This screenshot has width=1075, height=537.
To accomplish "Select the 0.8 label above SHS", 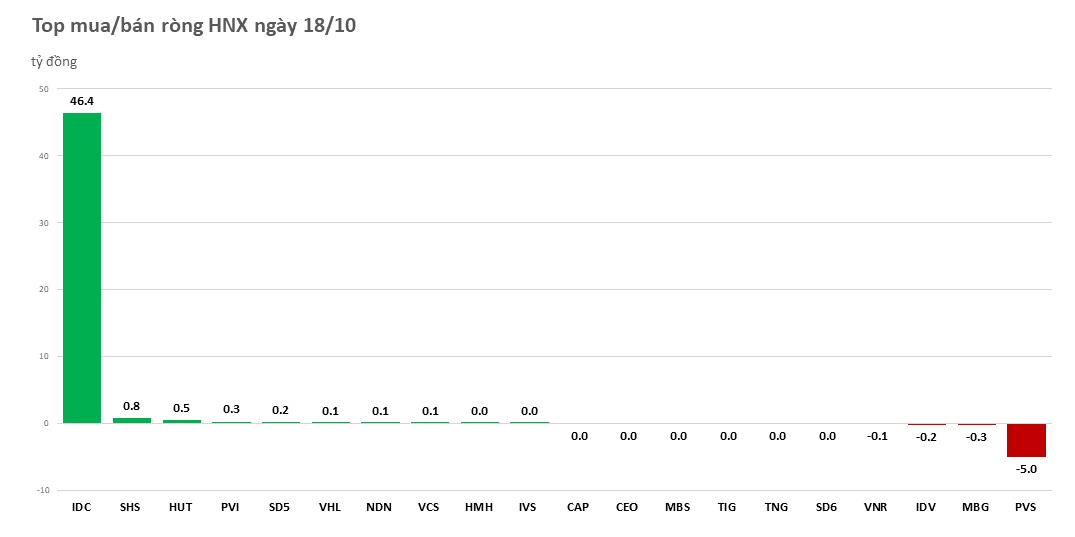I will click(x=131, y=406).
